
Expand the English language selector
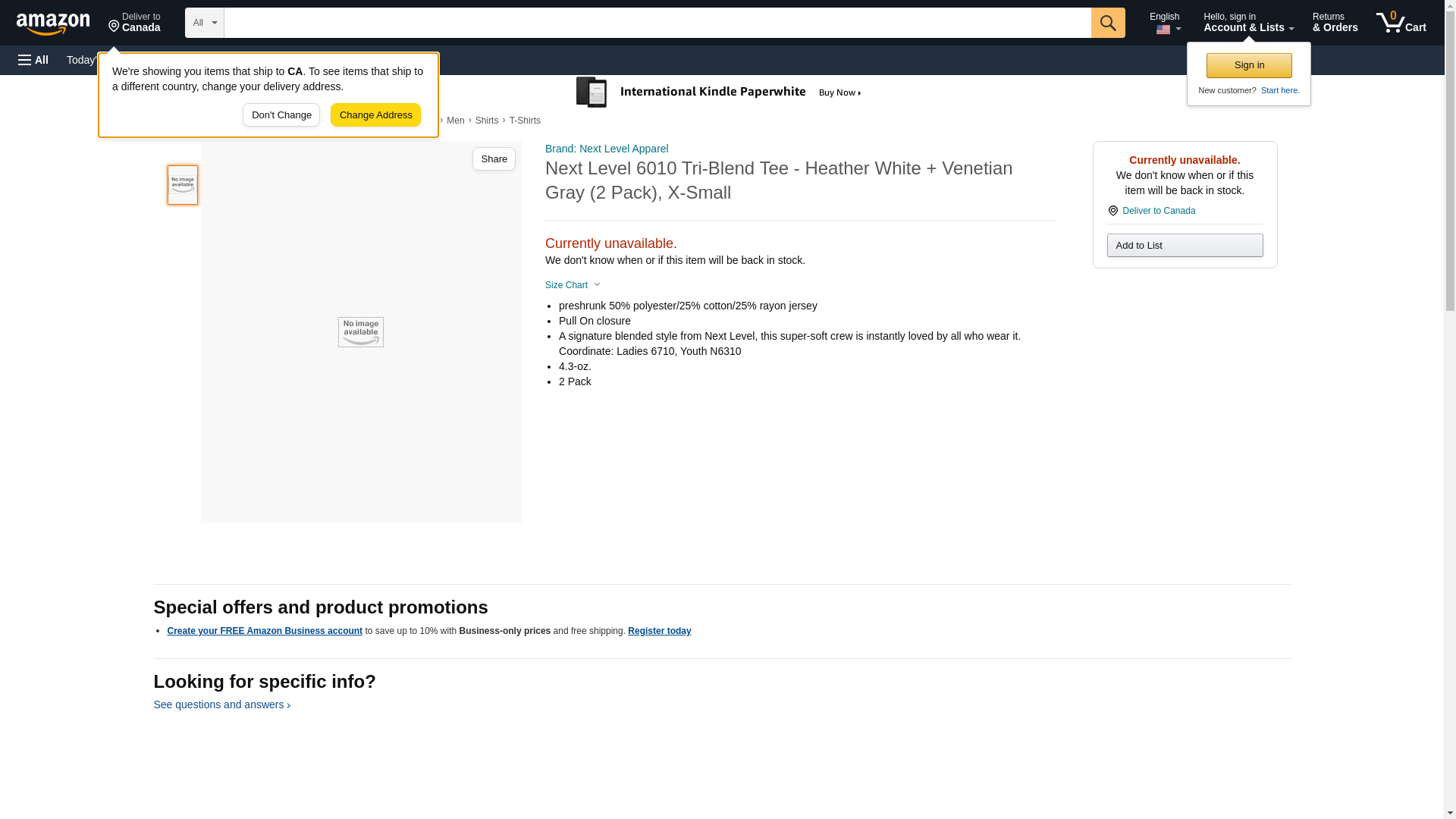click(x=1165, y=23)
